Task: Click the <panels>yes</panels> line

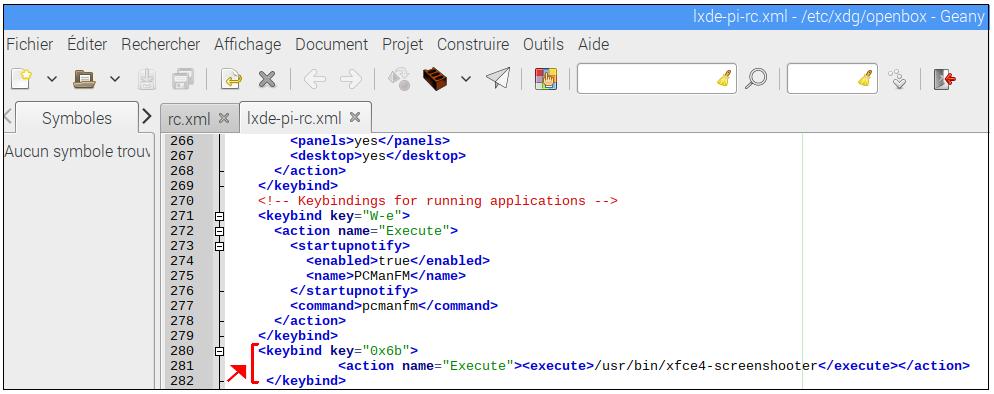Action: pos(370,141)
